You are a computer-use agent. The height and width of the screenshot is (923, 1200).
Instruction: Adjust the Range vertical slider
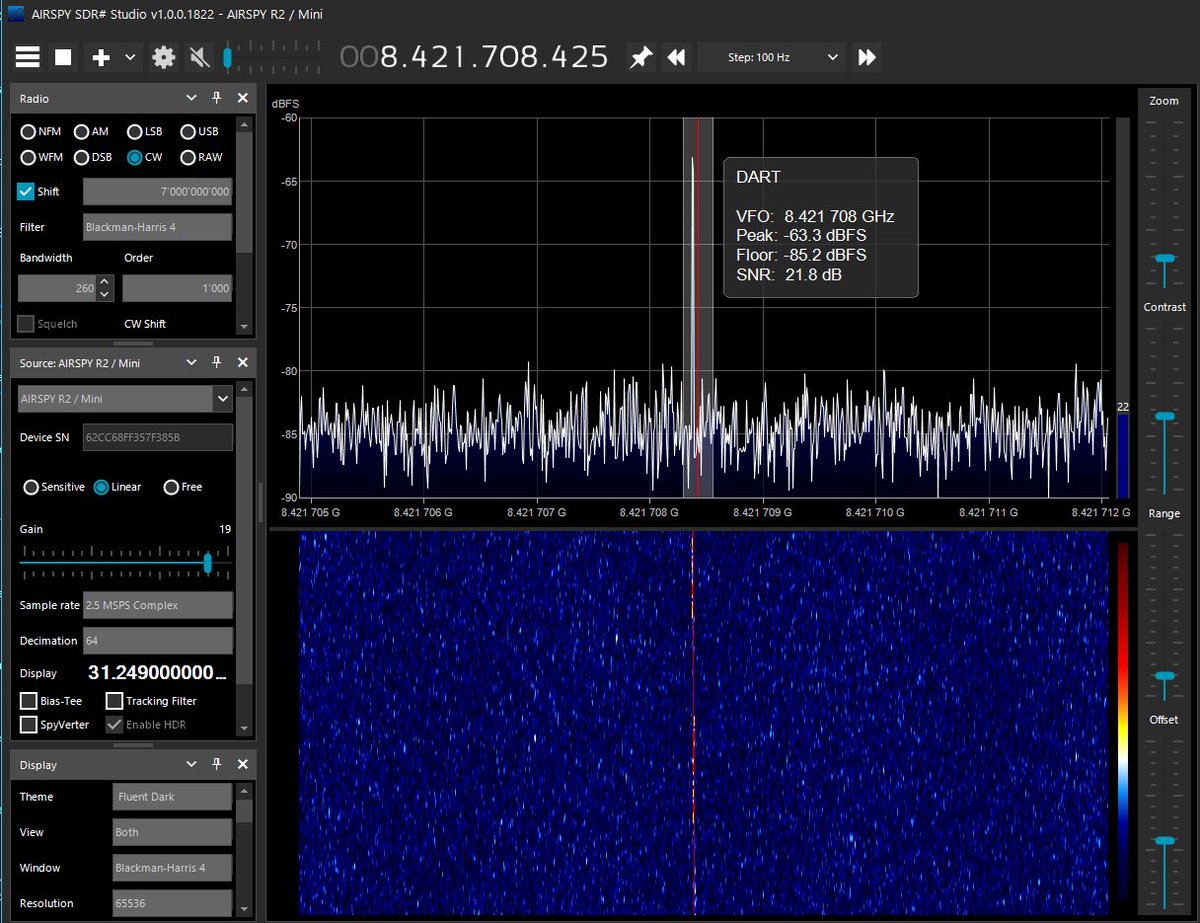[1164, 676]
